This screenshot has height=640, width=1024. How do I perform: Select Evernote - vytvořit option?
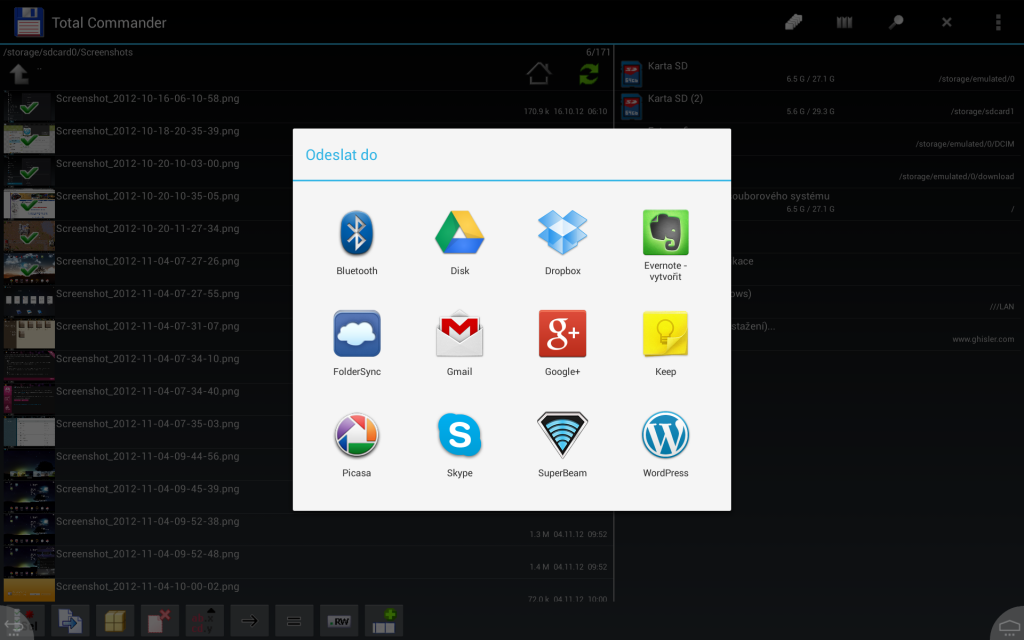[665, 246]
